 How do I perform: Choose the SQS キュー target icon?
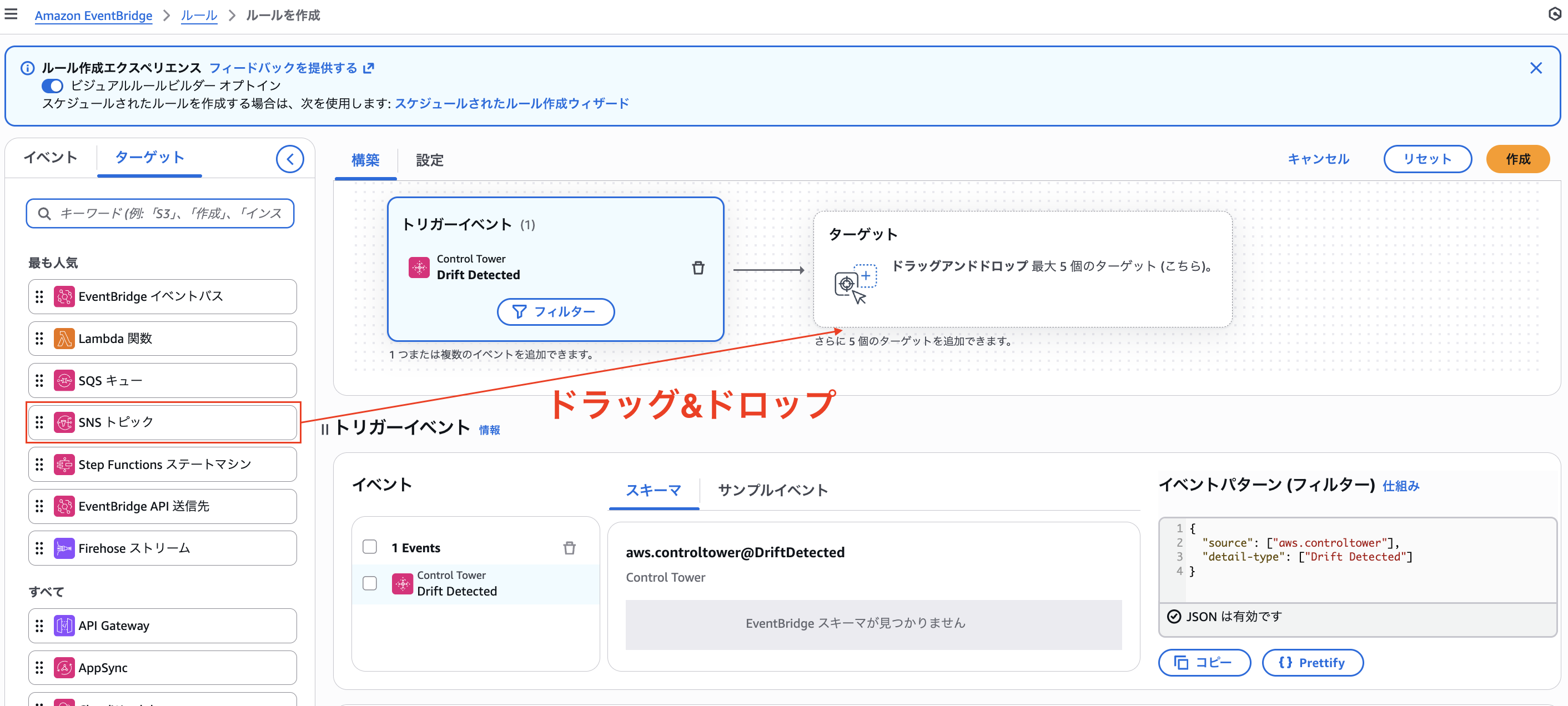click(x=64, y=380)
